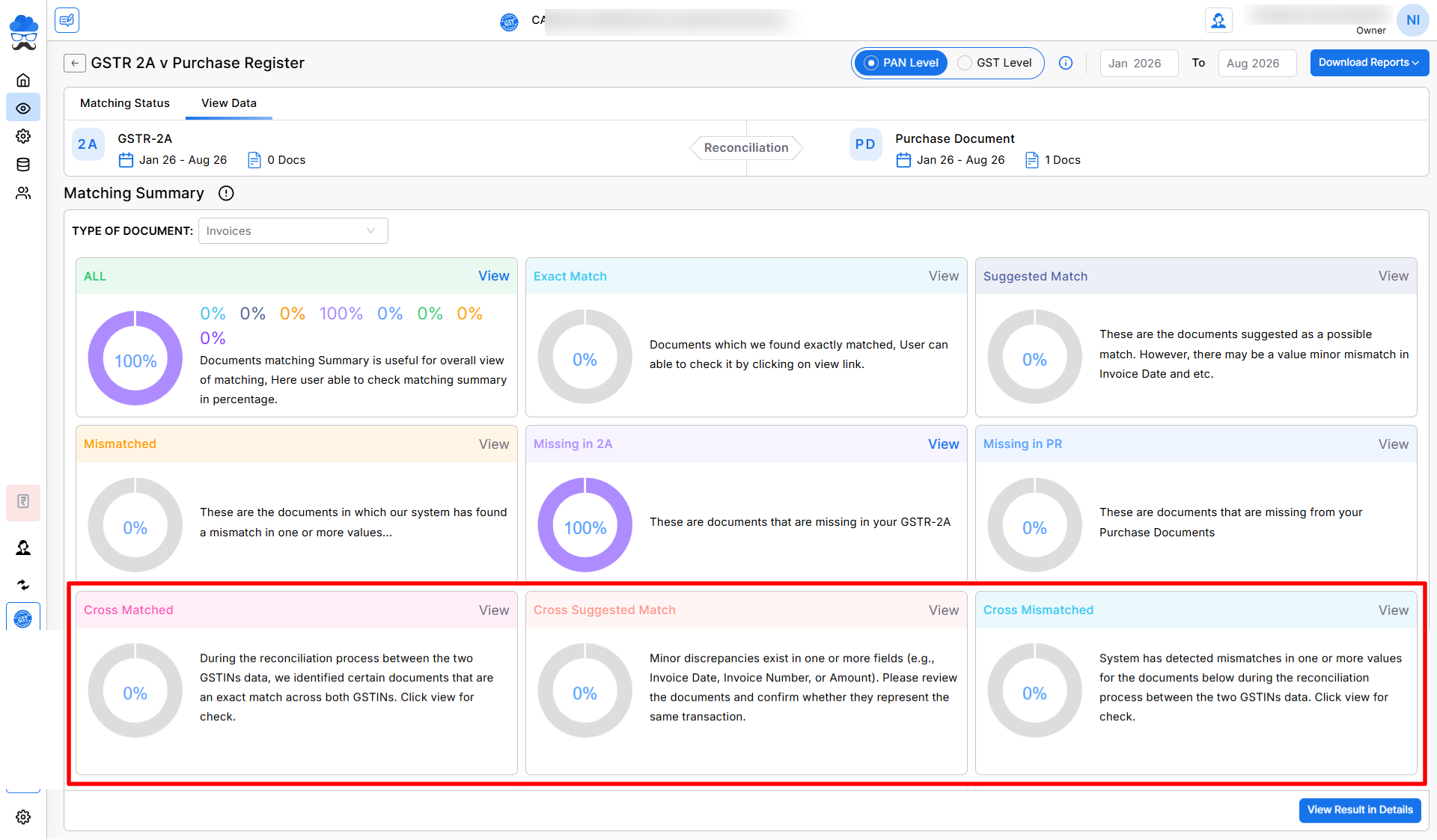The height and width of the screenshot is (840, 1437).
Task: Select the eye view icon in sidebar
Action: click(23, 108)
